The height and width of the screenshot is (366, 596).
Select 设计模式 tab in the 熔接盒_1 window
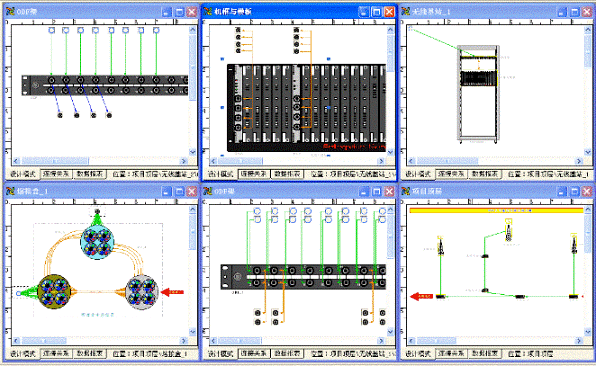tap(23, 353)
